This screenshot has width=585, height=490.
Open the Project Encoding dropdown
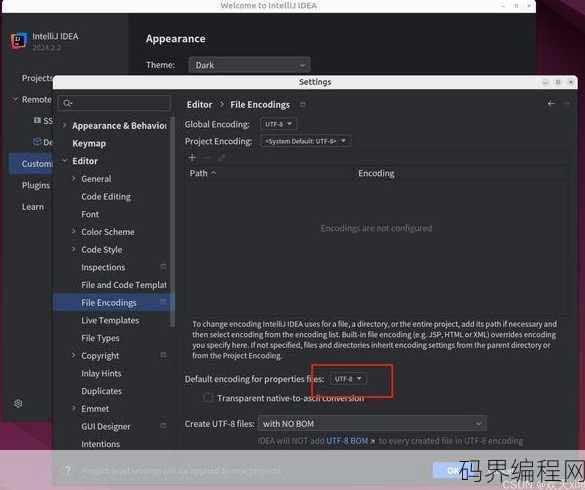[306, 141]
